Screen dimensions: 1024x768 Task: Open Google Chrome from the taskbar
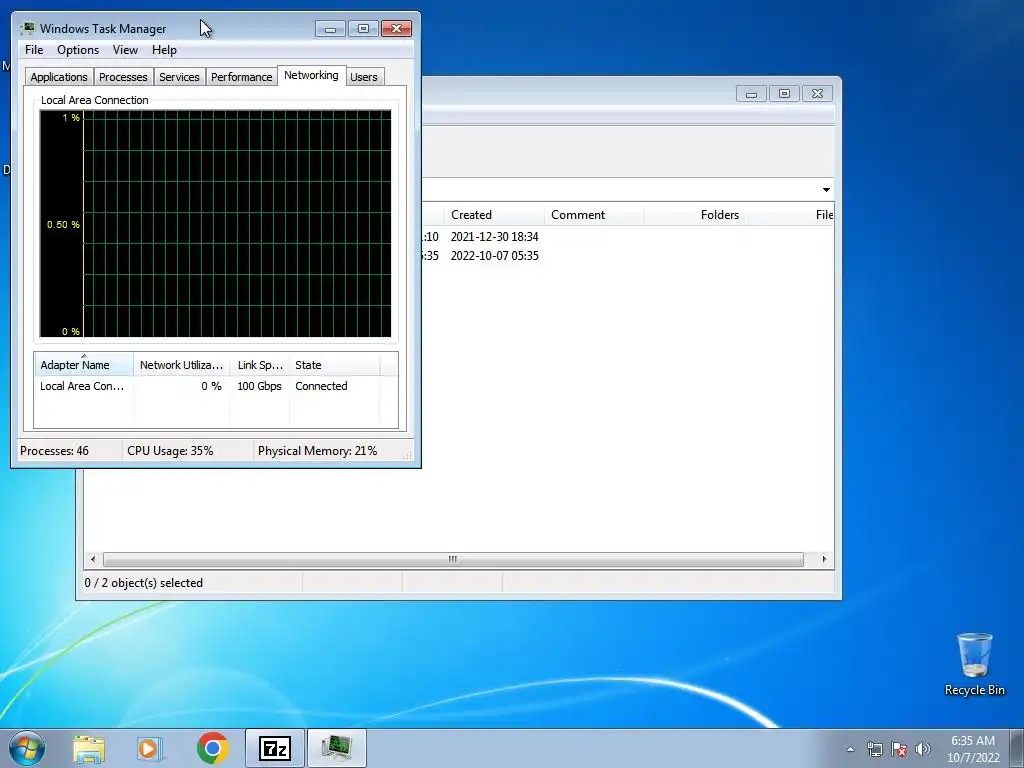[212, 748]
